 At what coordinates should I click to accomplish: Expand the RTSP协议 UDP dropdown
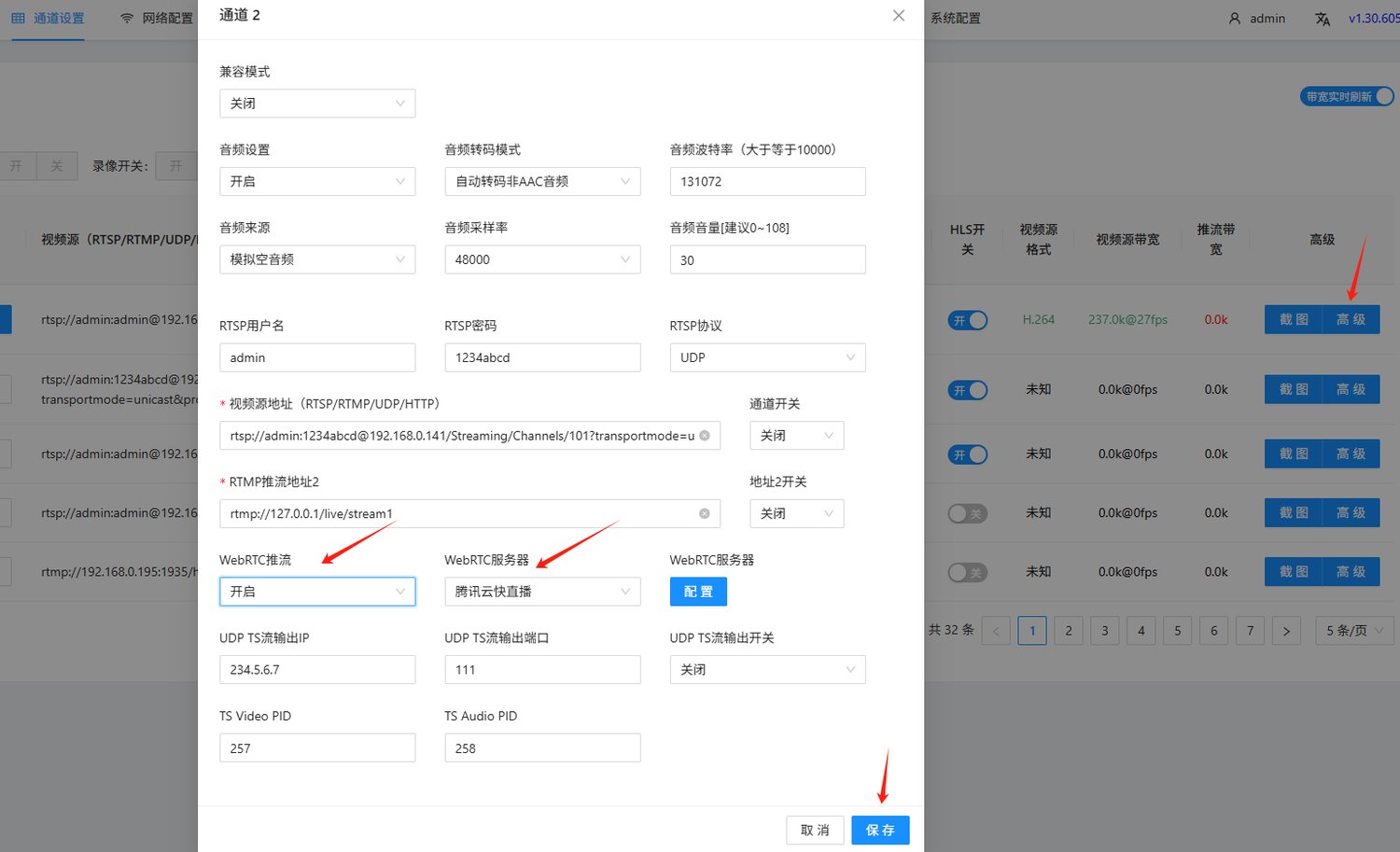coord(767,357)
